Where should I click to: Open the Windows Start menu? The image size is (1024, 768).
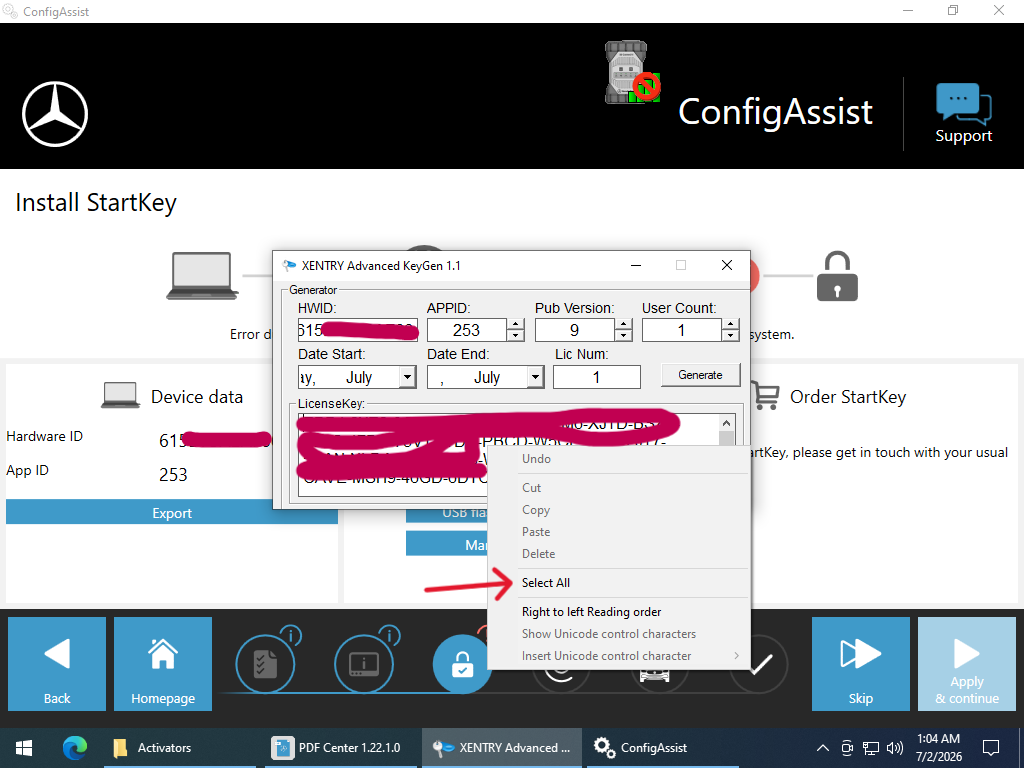coord(24,748)
